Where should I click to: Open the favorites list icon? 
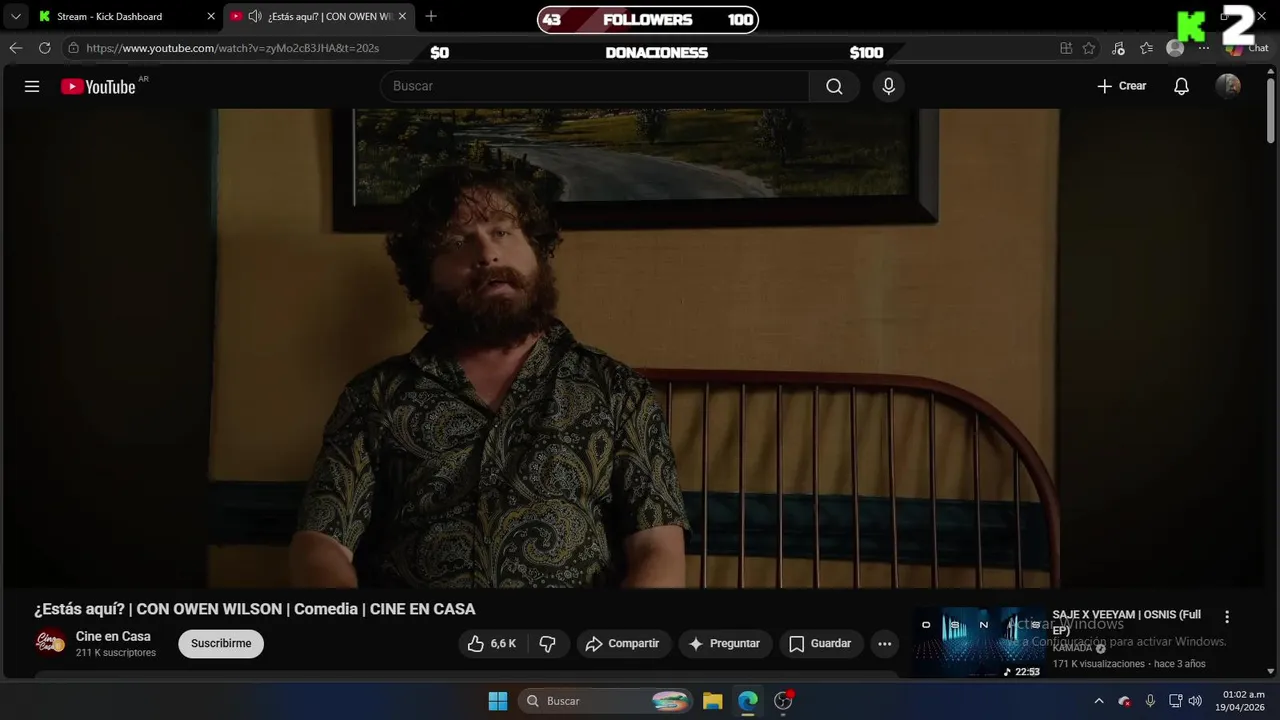coord(1146,48)
